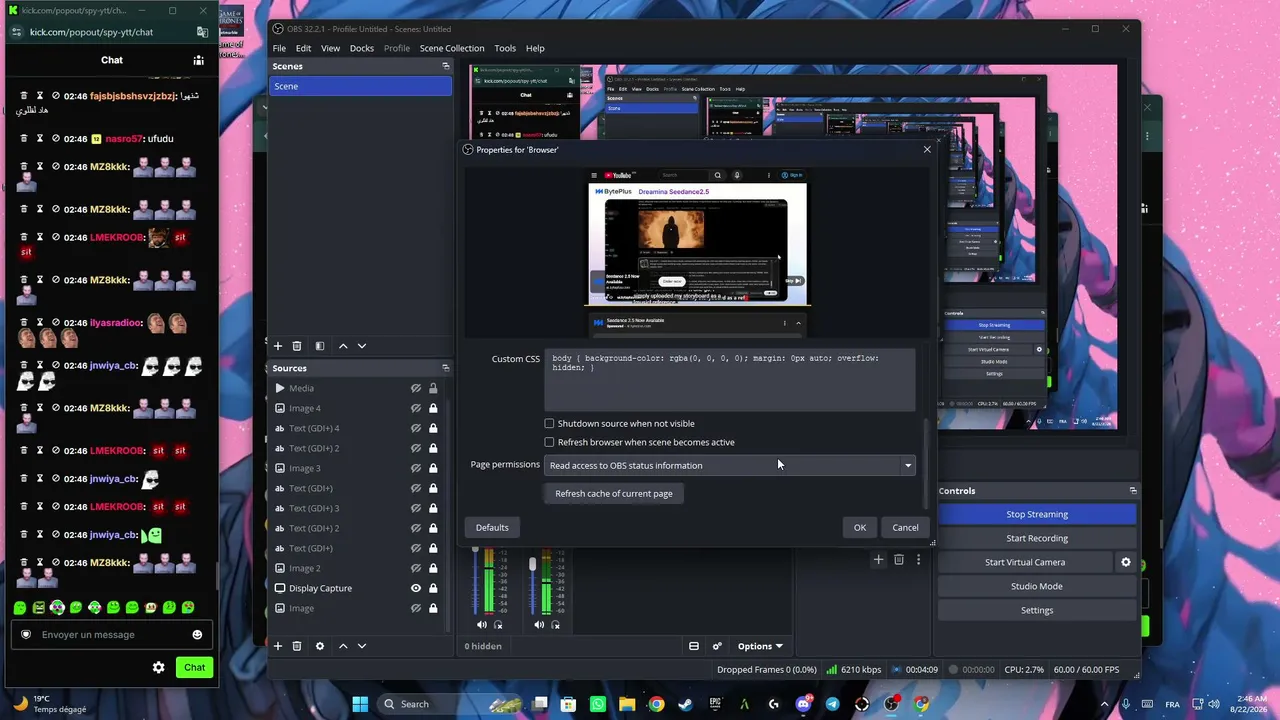Mute the first audio mixer channel
Viewport: 1280px width, 720px height.
click(x=482, y=625)
